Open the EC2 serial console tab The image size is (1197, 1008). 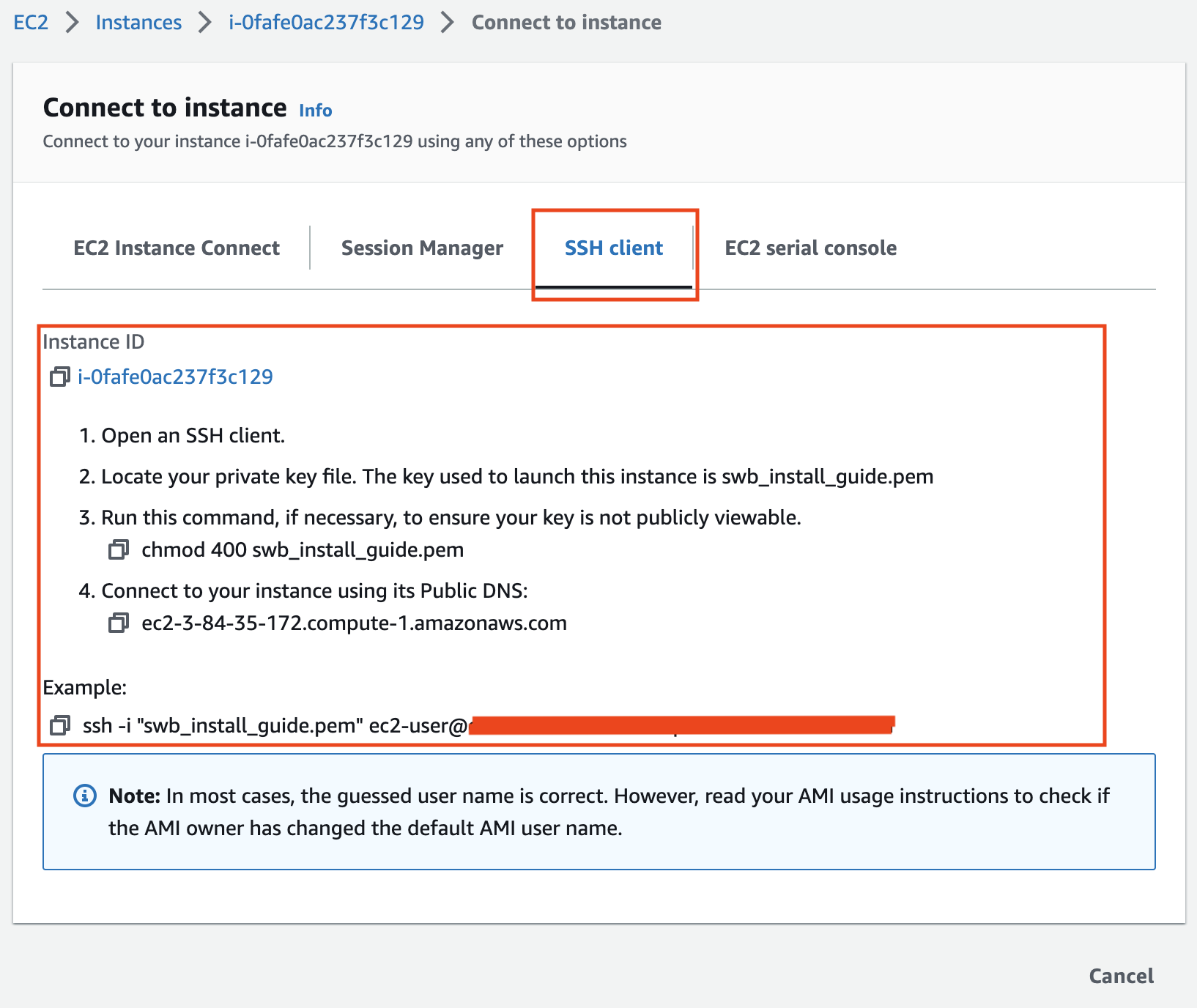click(x=810, y=248)
